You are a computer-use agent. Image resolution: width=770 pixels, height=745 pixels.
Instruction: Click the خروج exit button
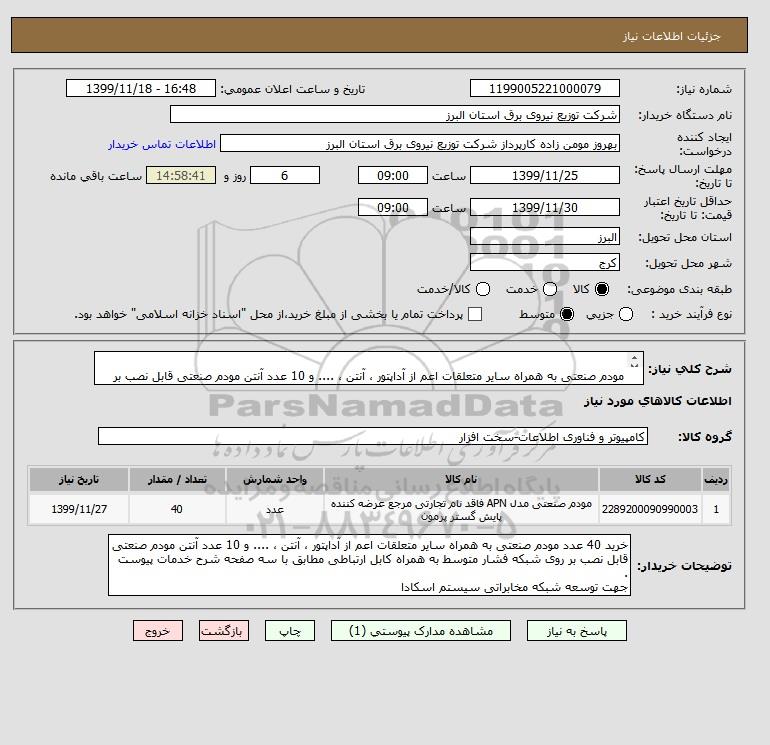point(158,631)
